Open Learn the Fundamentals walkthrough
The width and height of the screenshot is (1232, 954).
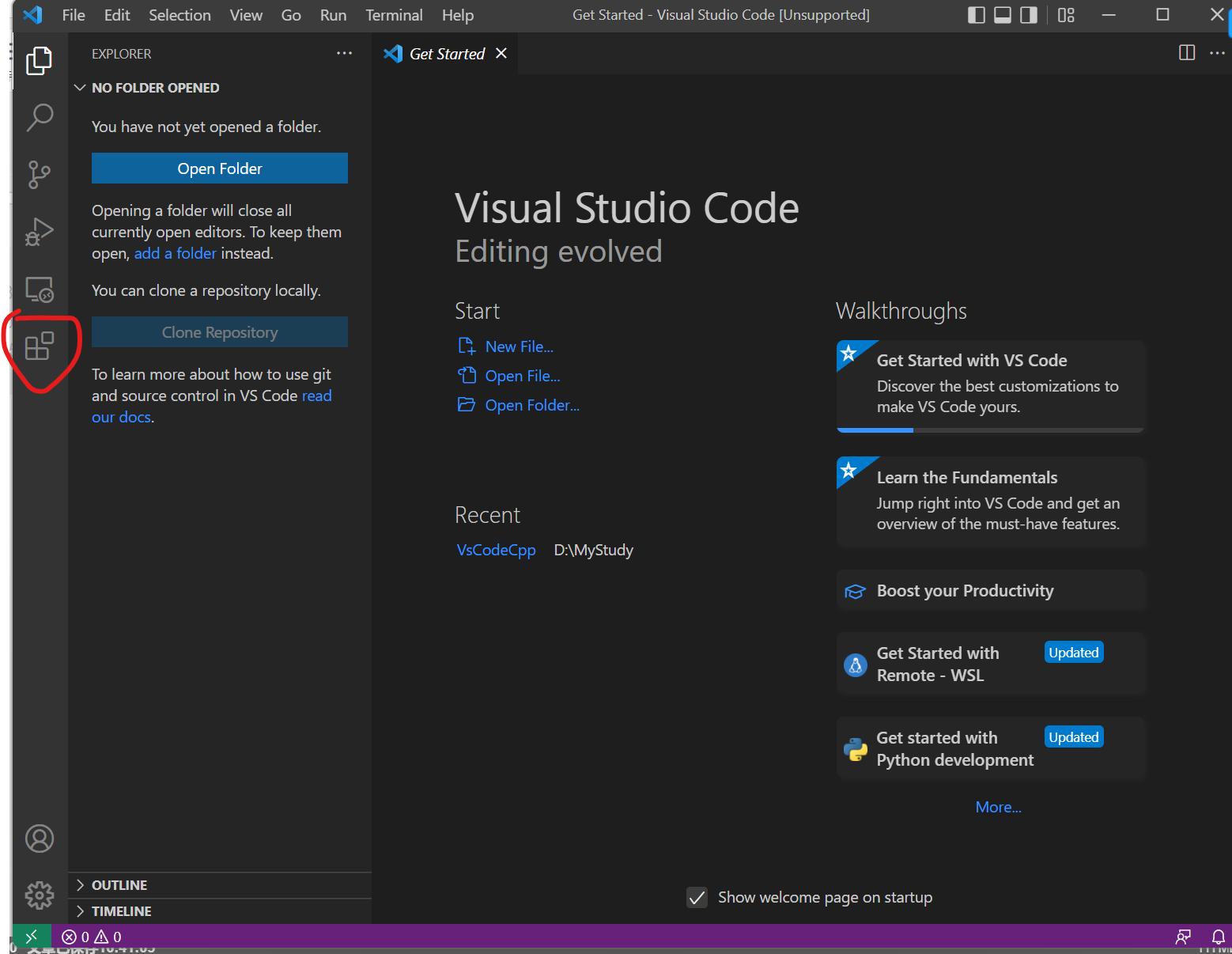pos(991,502)
